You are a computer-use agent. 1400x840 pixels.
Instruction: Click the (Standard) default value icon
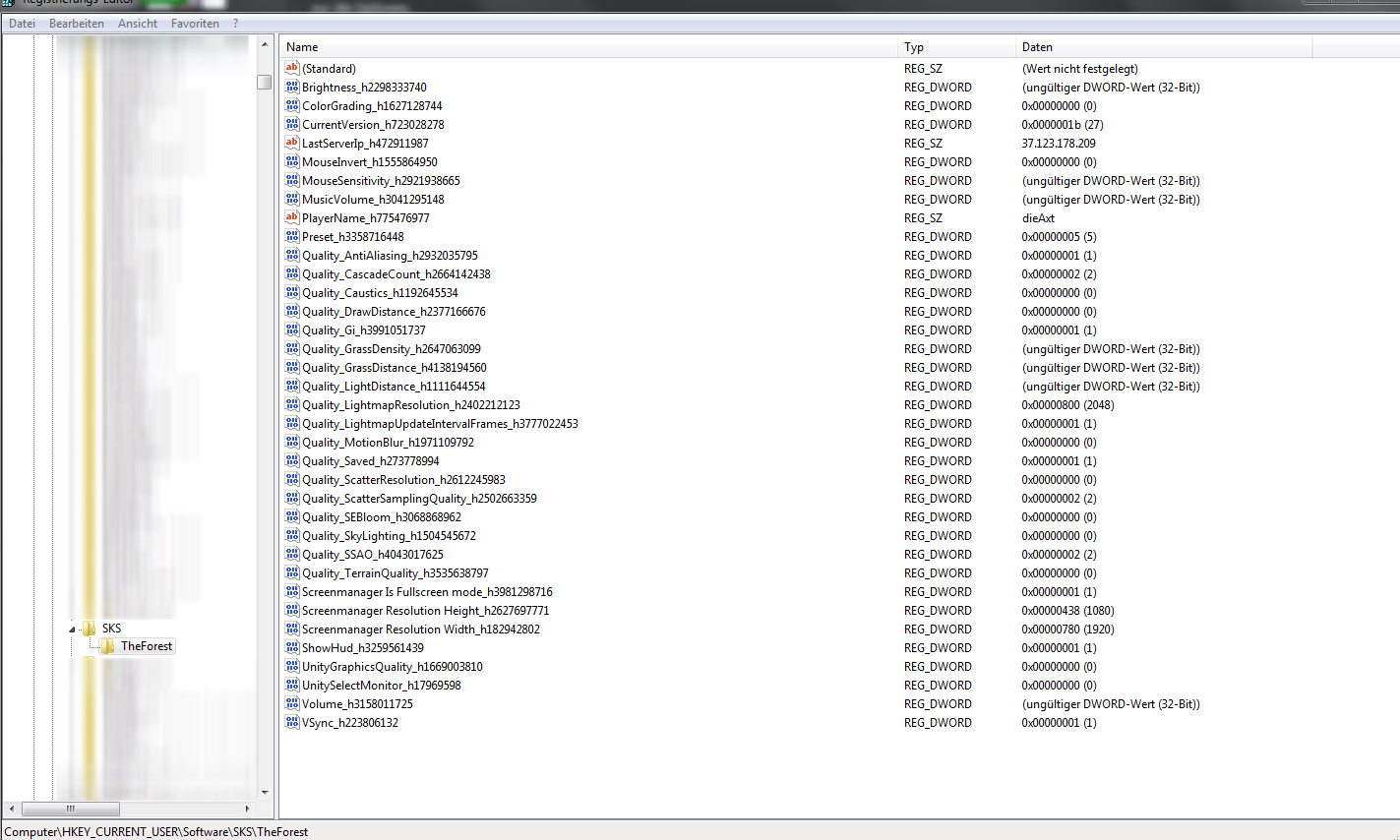[x=291, y=68]
